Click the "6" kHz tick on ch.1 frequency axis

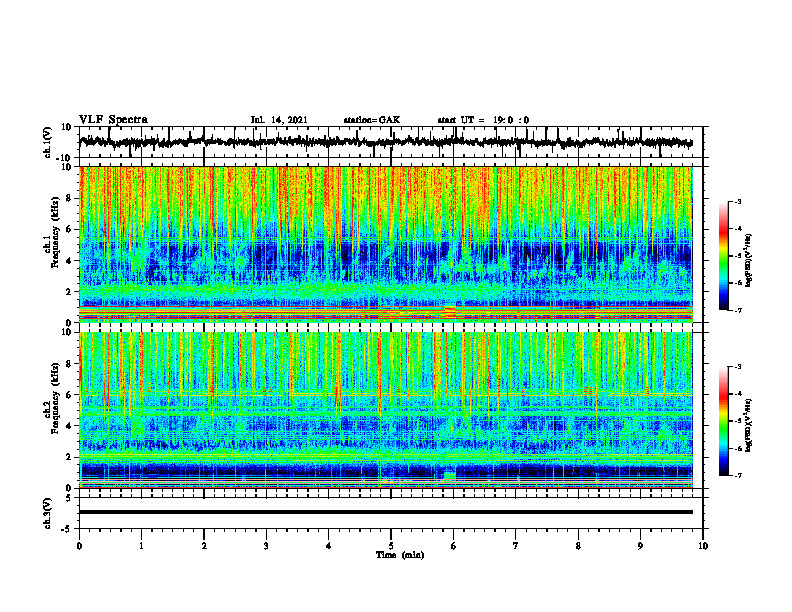[68, 230]
